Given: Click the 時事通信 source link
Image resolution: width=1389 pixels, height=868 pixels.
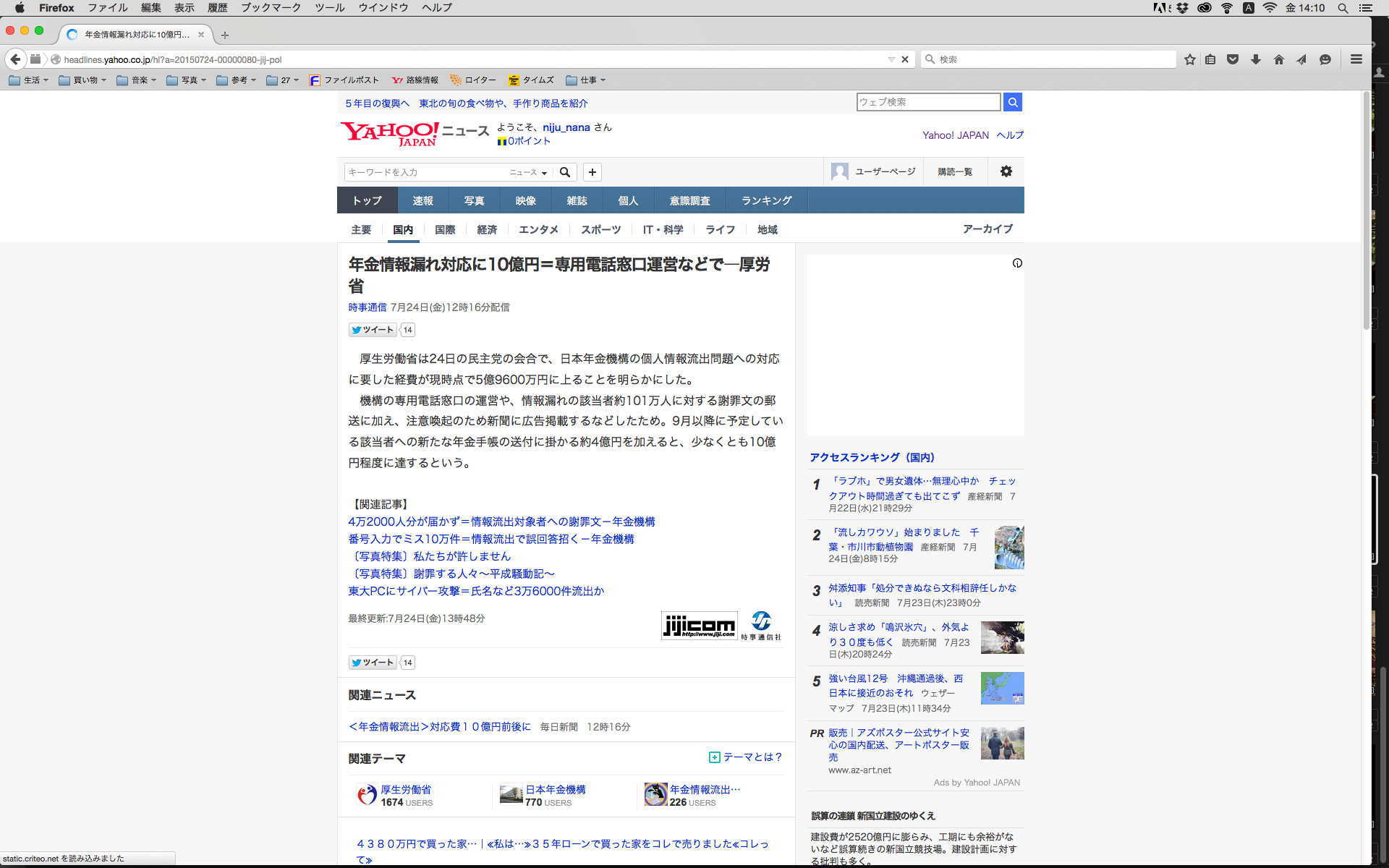Looking at the screenshot, I should [x=368, y=307].
